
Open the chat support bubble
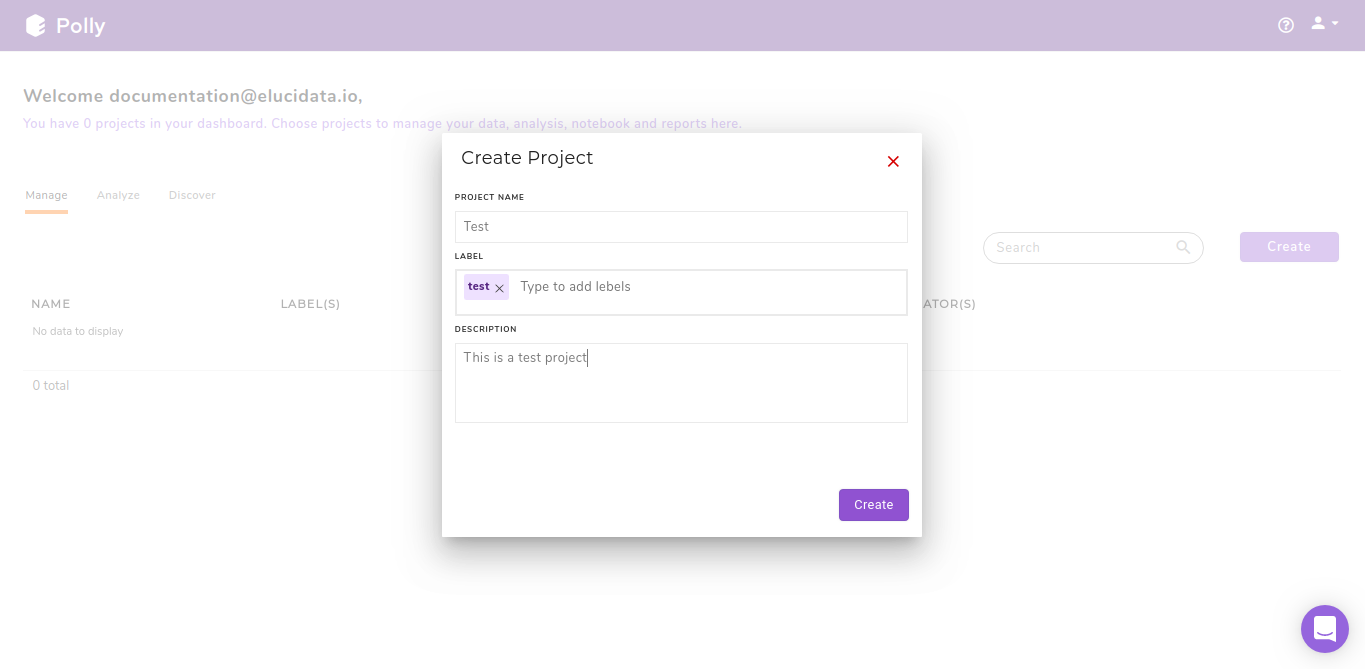tap(1324, 628)
